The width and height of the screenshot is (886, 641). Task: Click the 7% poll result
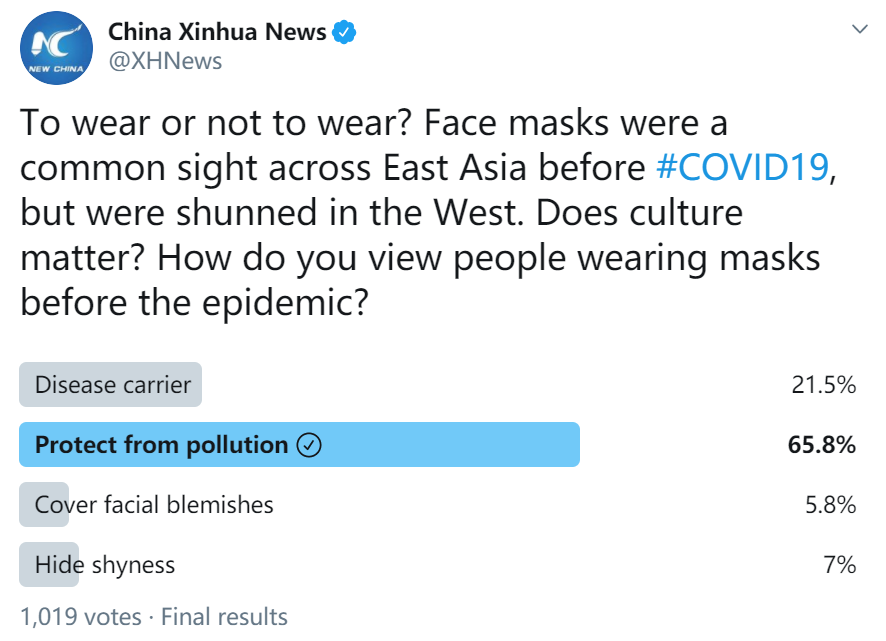click(x=839, y=565)
